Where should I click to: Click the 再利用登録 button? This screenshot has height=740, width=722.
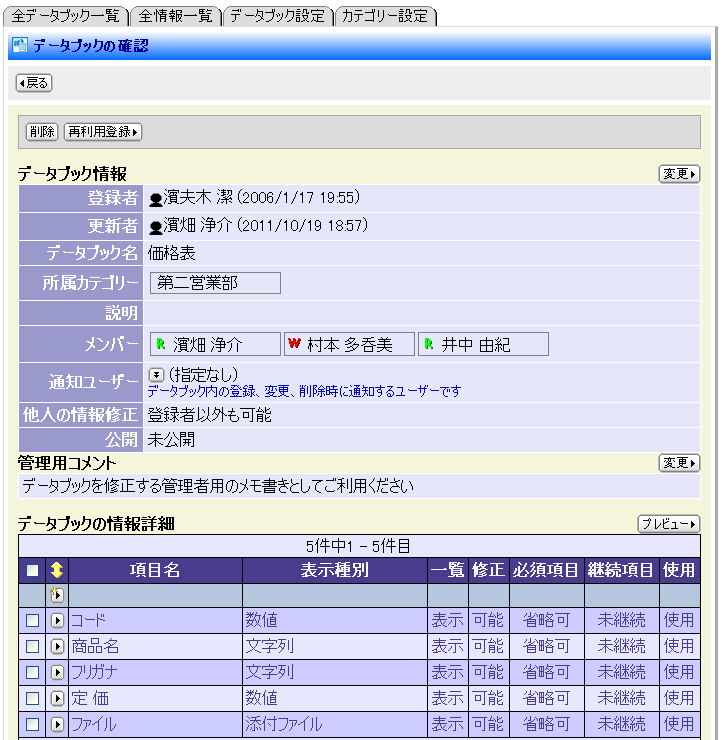(x=103, y=132)
